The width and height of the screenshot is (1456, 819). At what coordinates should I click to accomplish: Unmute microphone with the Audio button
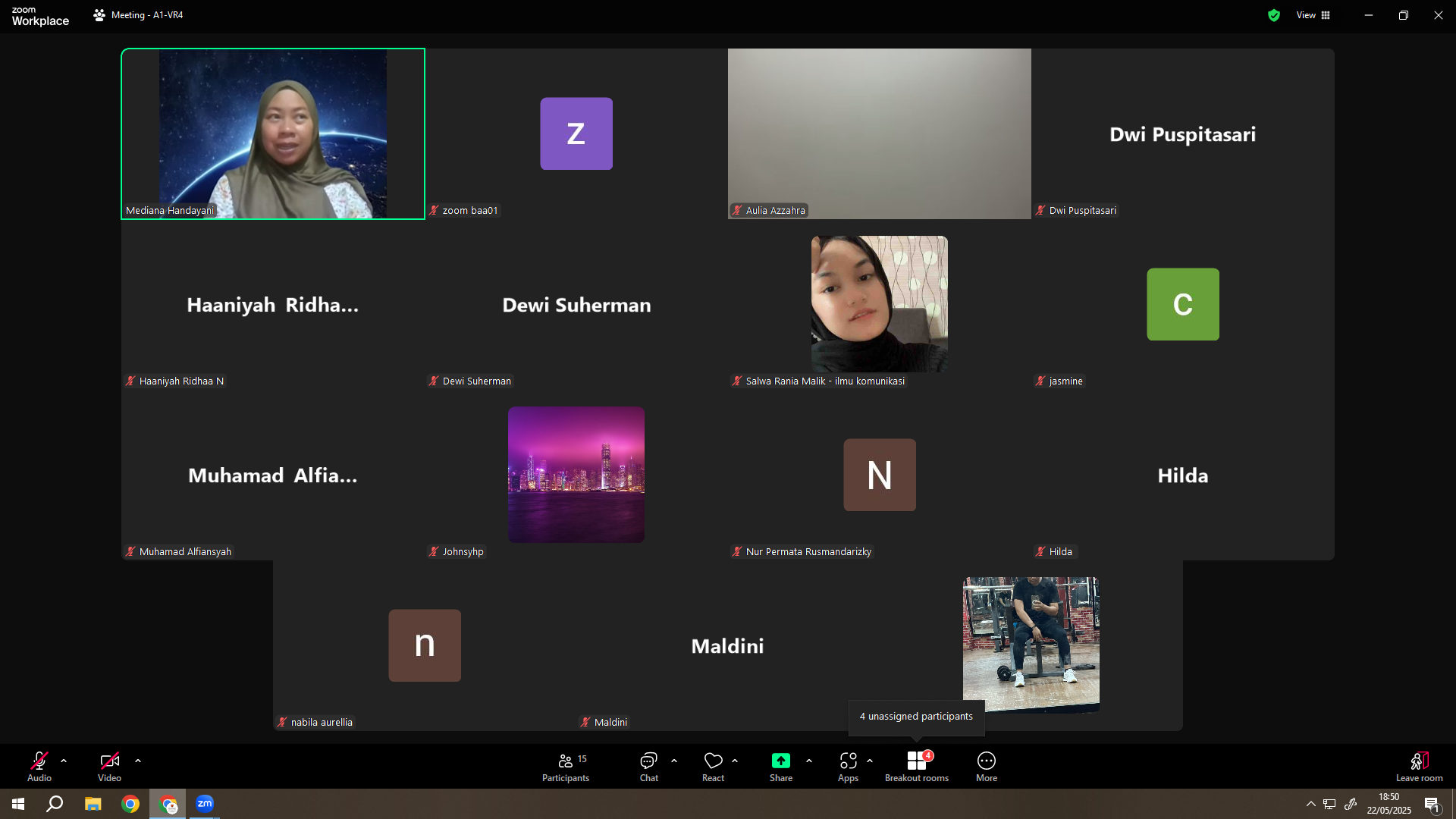[x=39, y=766]
